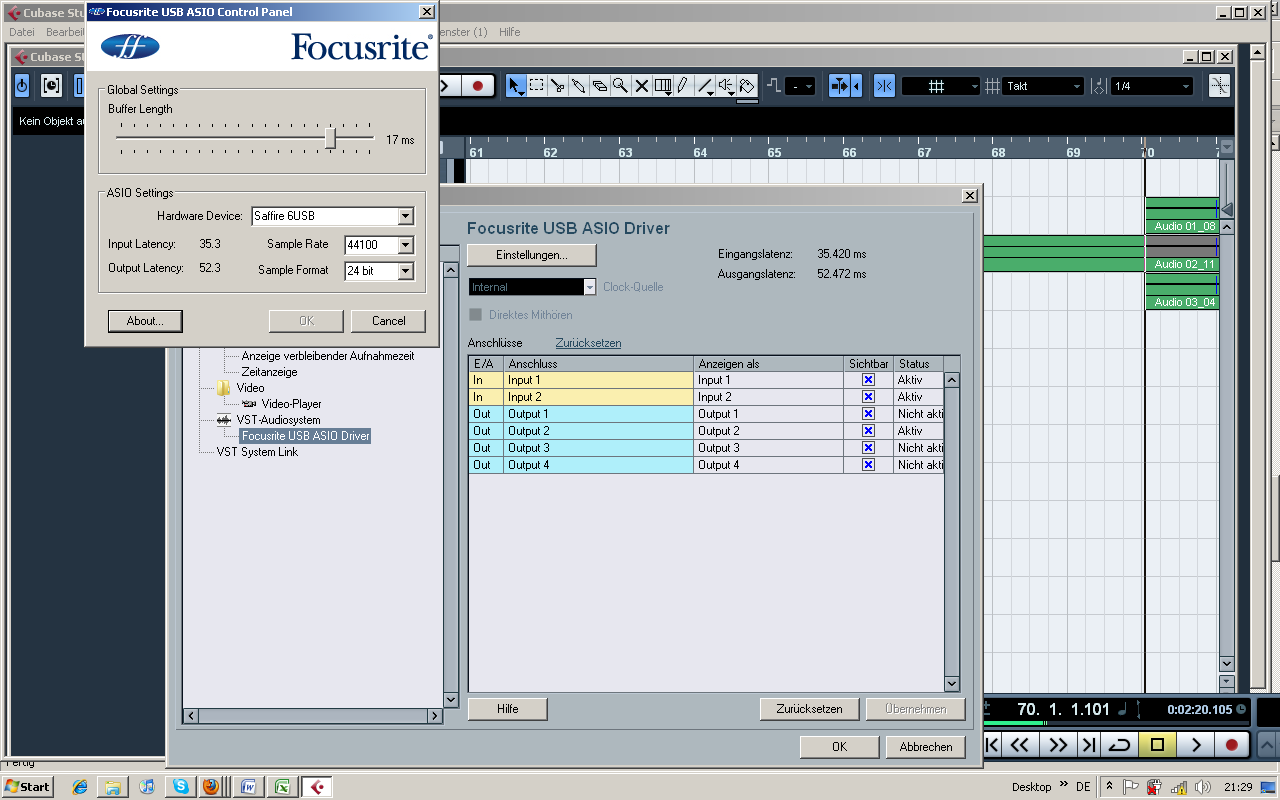
Task: Select the Zoom magnifier tool
Action: tap(620, 86)
